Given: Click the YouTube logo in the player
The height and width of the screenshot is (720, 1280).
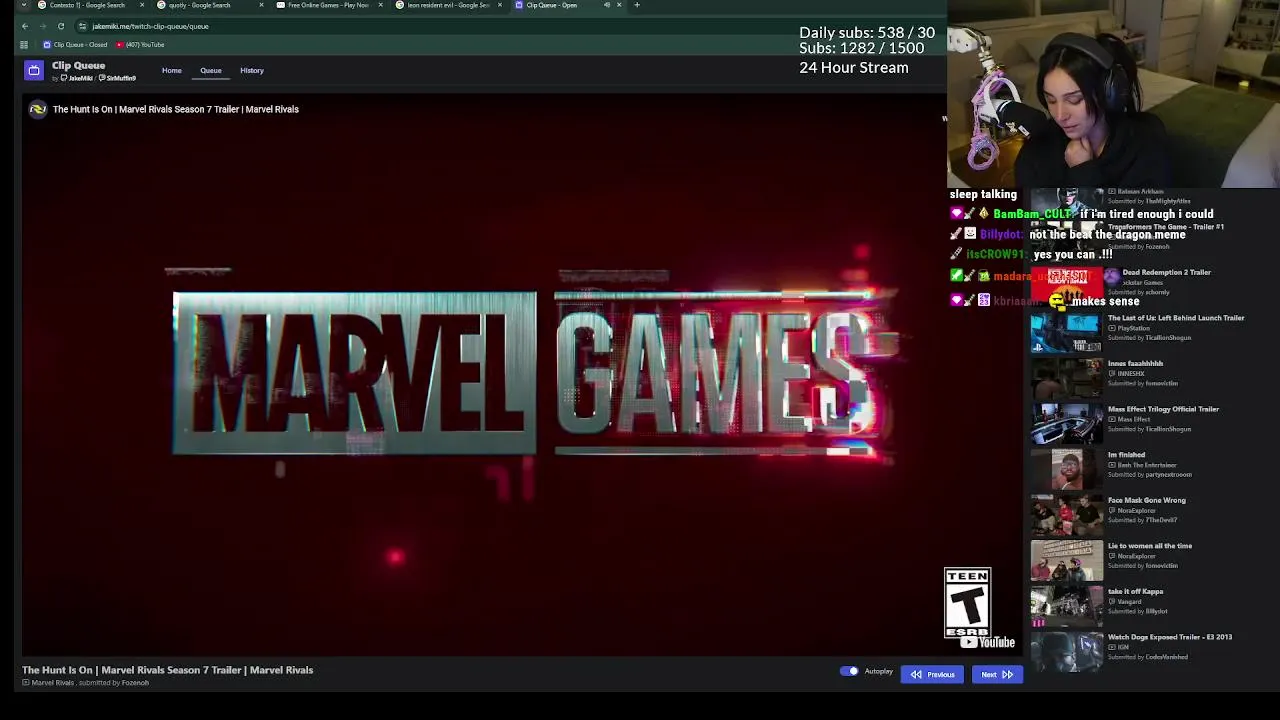Looking at the screenshot, I should coord(988,643).
